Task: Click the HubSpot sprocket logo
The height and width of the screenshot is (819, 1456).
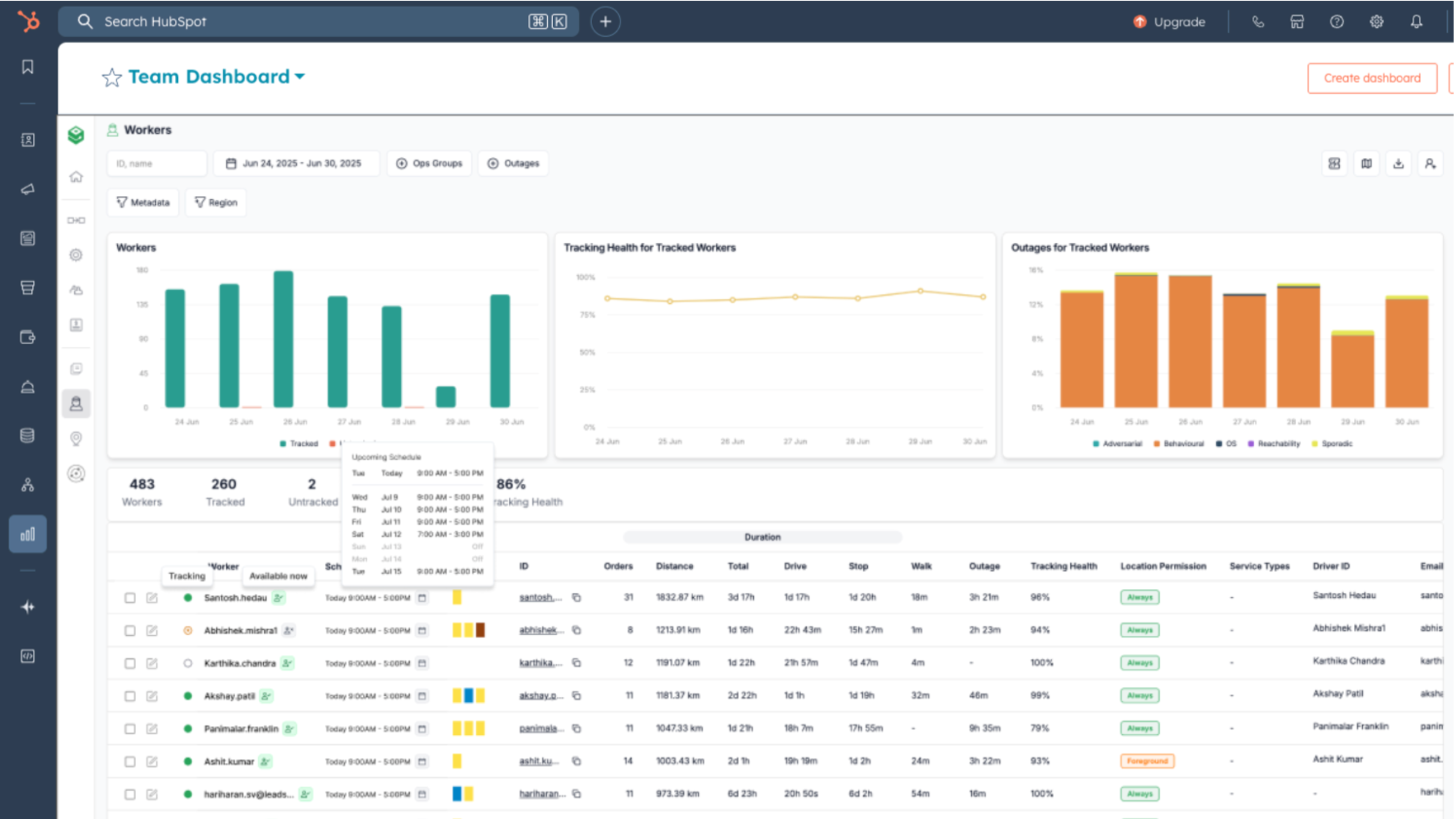Action: point(28,22)
